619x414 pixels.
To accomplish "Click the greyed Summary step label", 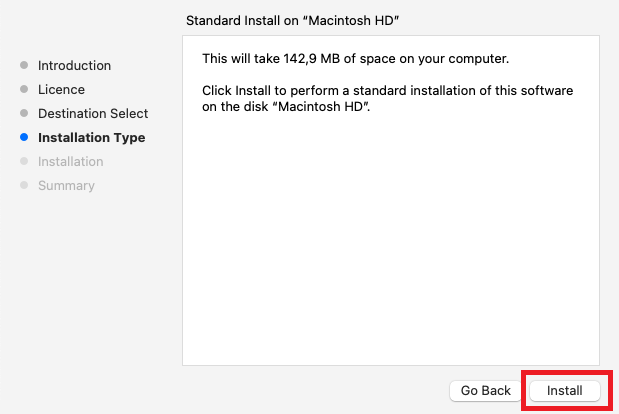I will click(66, 186).
